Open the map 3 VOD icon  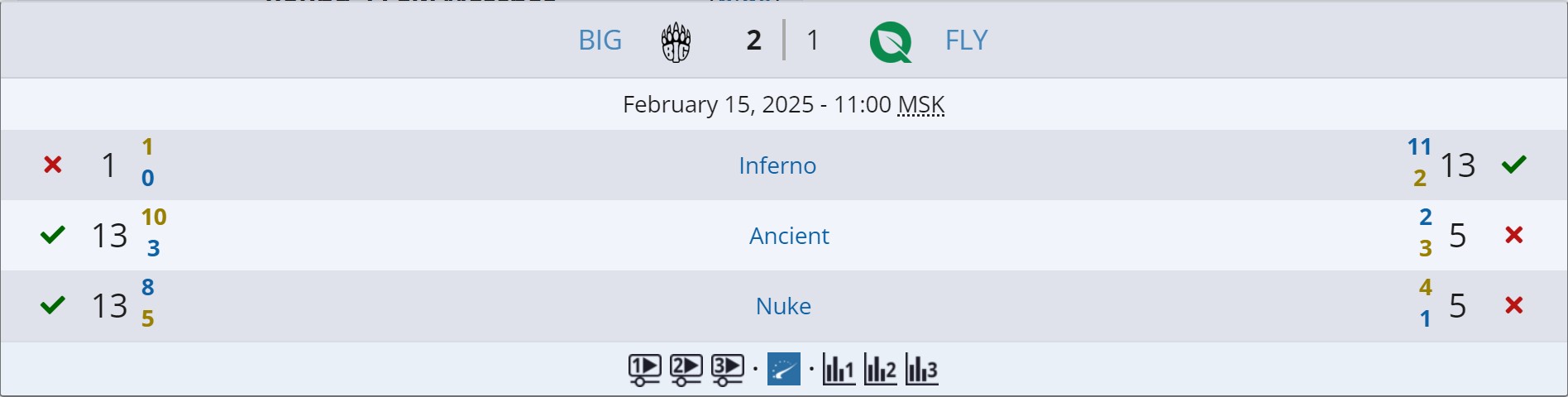coord(727,369)
